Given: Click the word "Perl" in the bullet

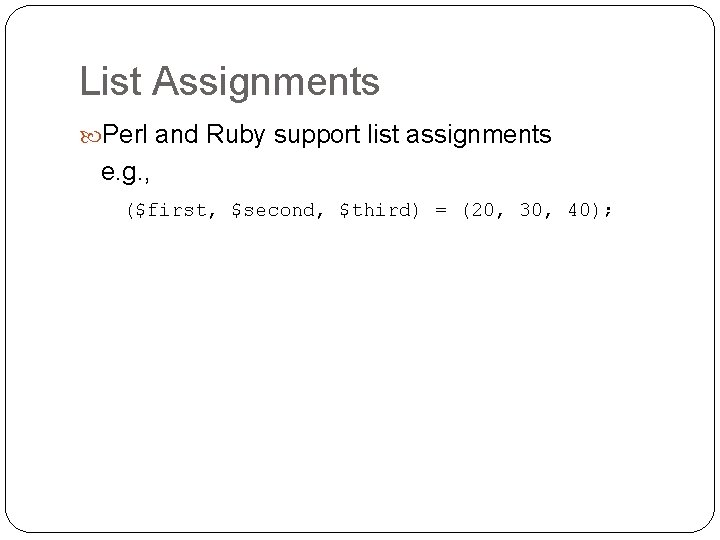Looking at the screenshot, I should pos(126,134).
